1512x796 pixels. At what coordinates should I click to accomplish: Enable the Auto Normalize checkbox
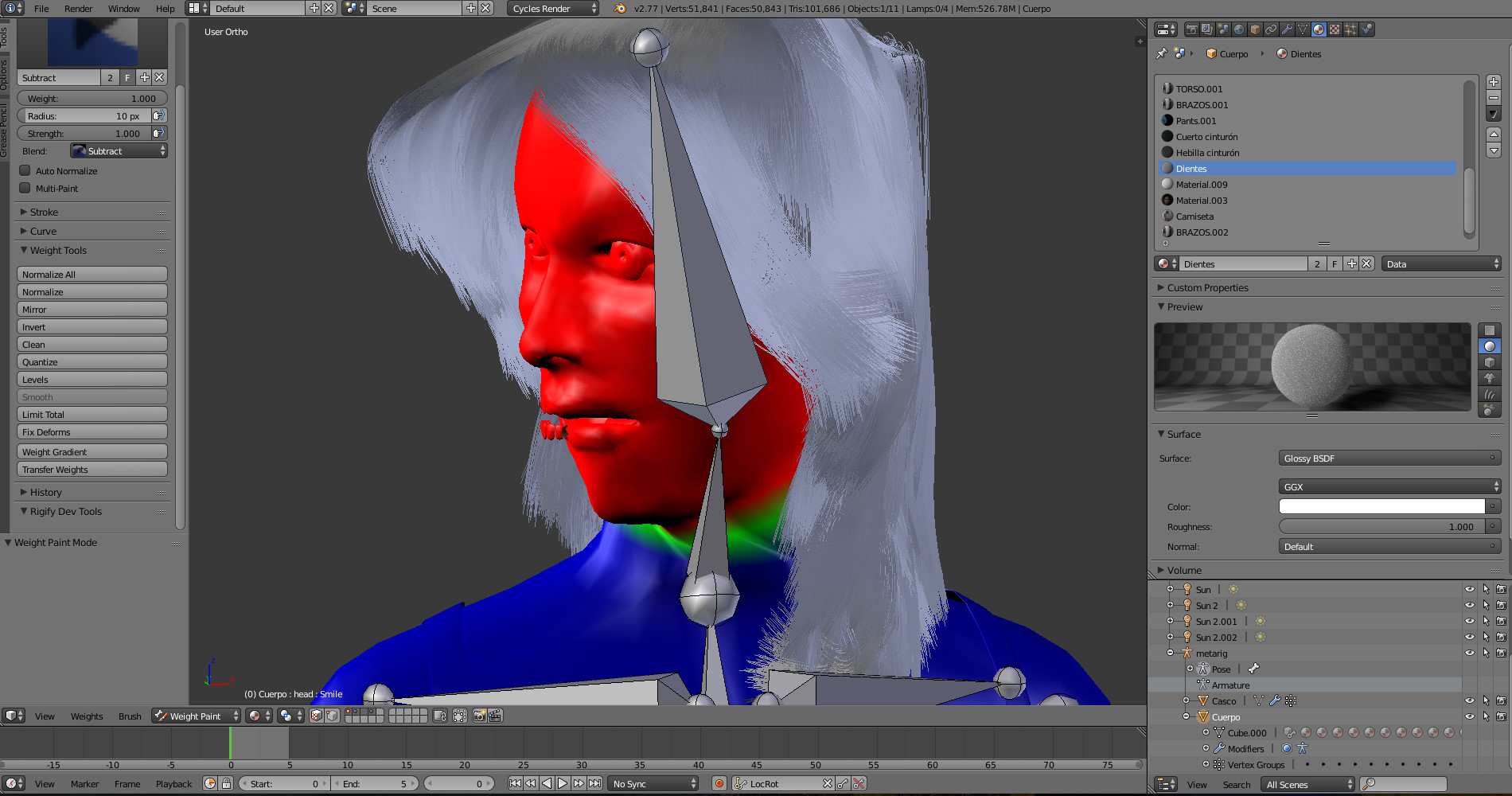(25, 170)
